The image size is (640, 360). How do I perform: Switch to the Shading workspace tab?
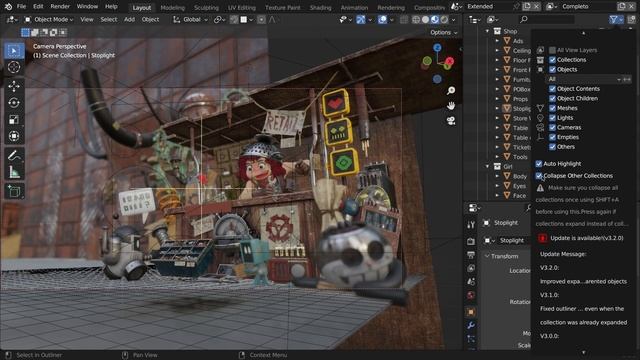coord(320,7)
